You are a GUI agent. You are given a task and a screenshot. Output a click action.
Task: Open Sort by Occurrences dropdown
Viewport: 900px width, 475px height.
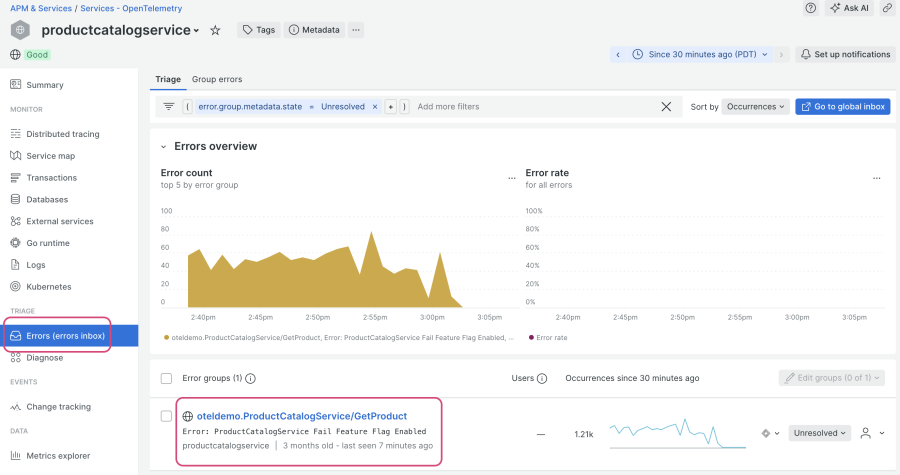coord(755,107)
